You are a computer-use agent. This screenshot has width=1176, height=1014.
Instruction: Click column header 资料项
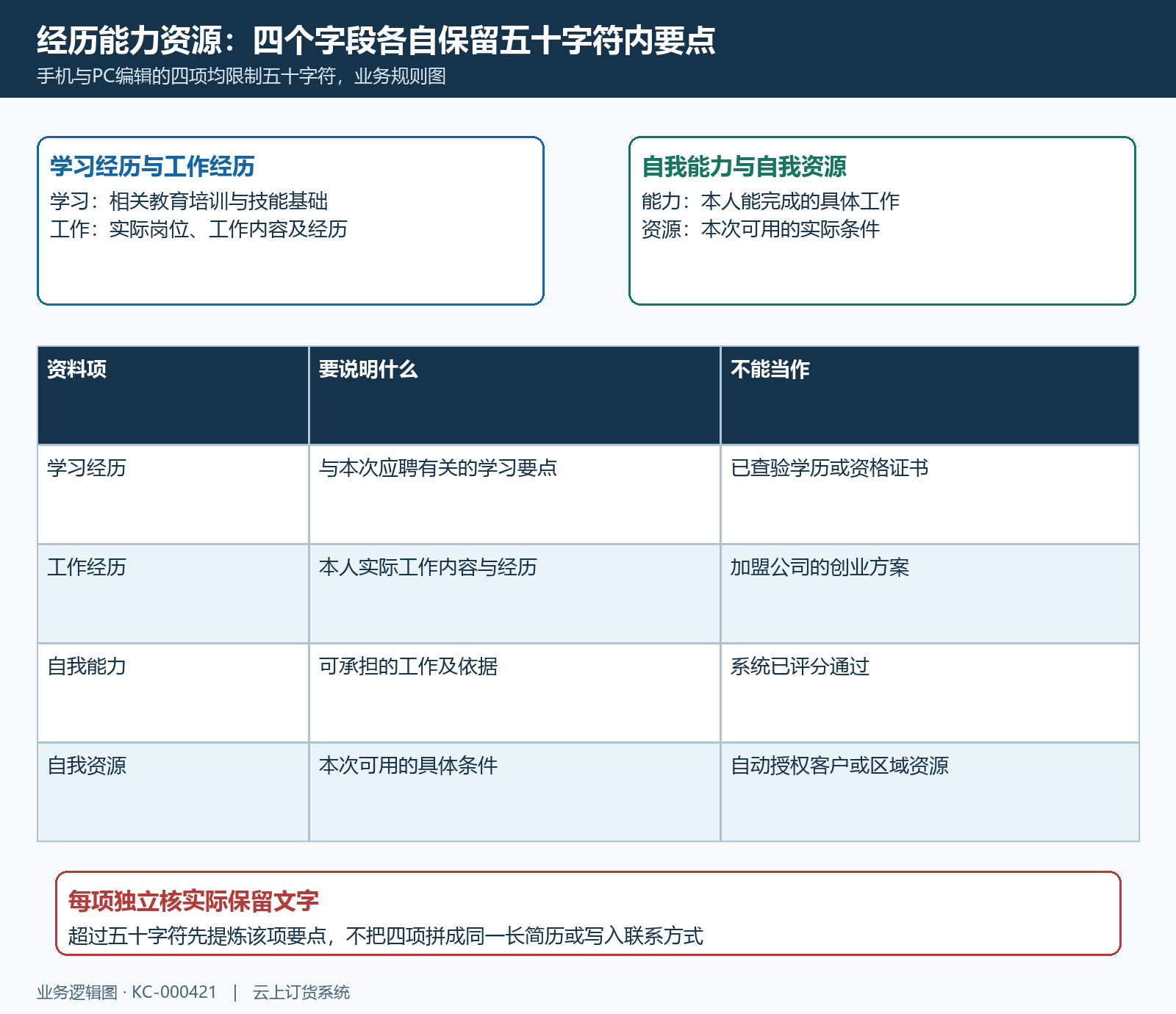173,395
